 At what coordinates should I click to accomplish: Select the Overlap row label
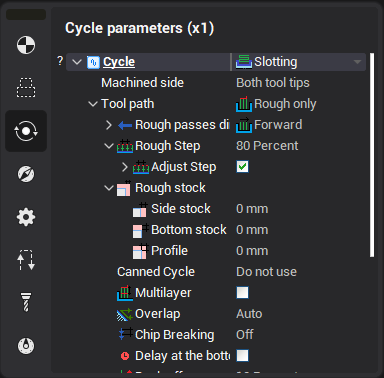tap(158, 314)
